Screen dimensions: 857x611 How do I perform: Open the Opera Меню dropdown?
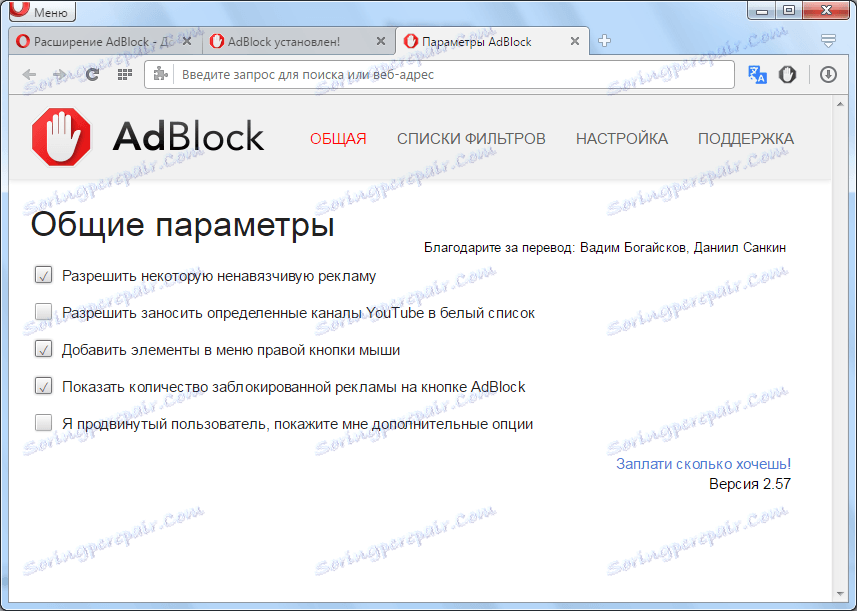point(39,11)
